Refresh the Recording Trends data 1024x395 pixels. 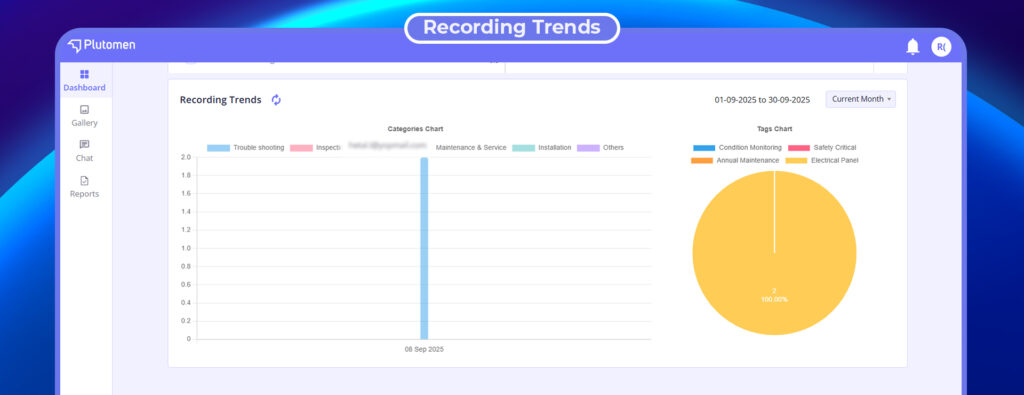[x=276, y=100]
